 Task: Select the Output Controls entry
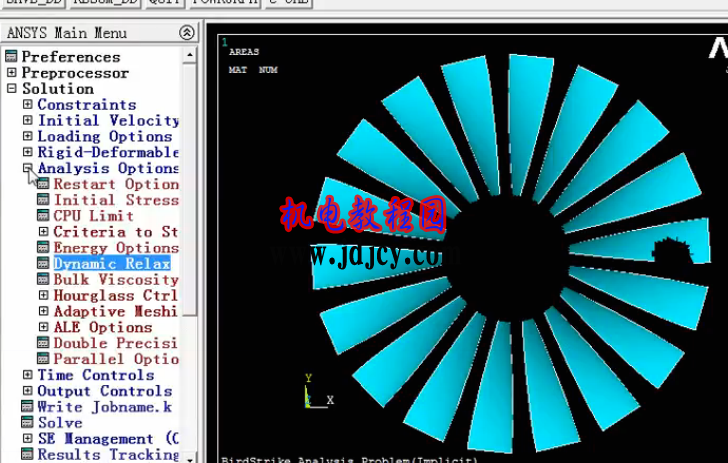coord(104,391)
